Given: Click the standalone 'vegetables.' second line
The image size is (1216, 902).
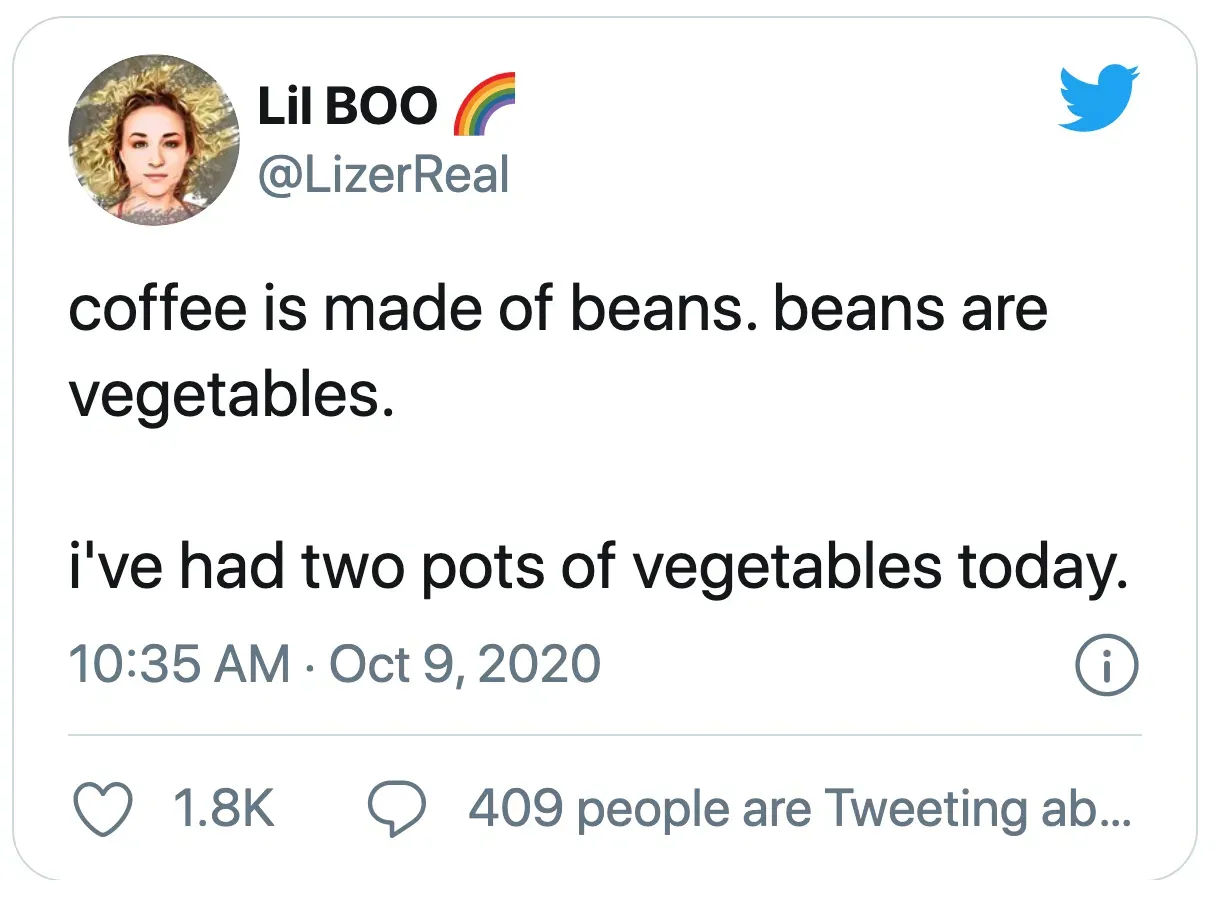Looking at the screenshot, I should pyautogui.click(x=227, y=398).
